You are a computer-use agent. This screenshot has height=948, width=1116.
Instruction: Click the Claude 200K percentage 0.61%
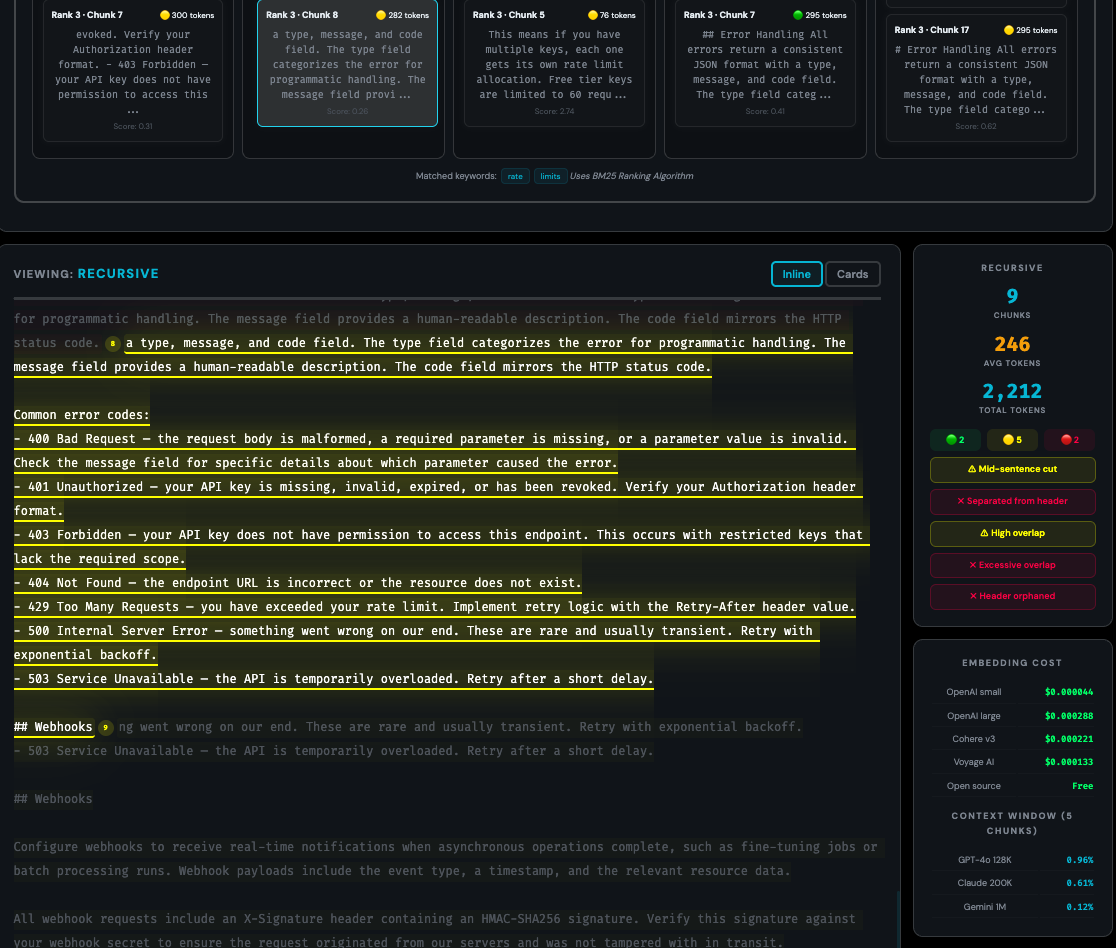click(x=1080, y=883)
